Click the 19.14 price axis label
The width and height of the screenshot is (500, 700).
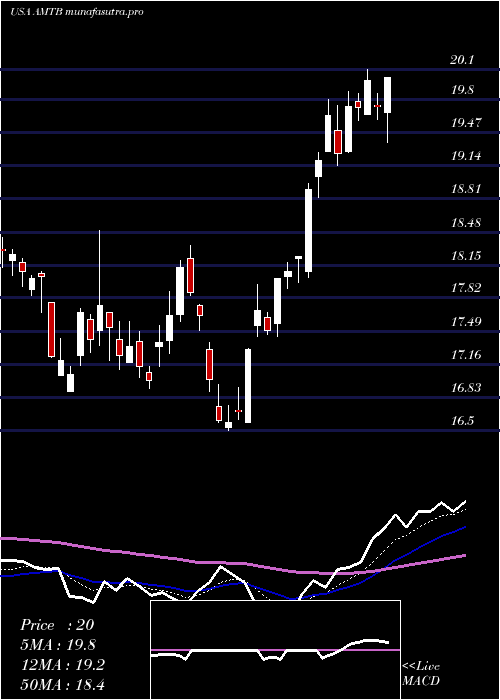(x=466, y=156)
